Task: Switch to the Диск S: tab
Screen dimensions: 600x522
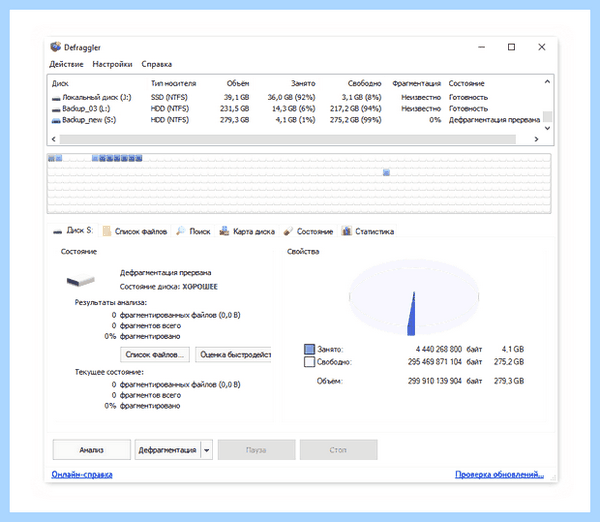Action: (x=73, y=230)
